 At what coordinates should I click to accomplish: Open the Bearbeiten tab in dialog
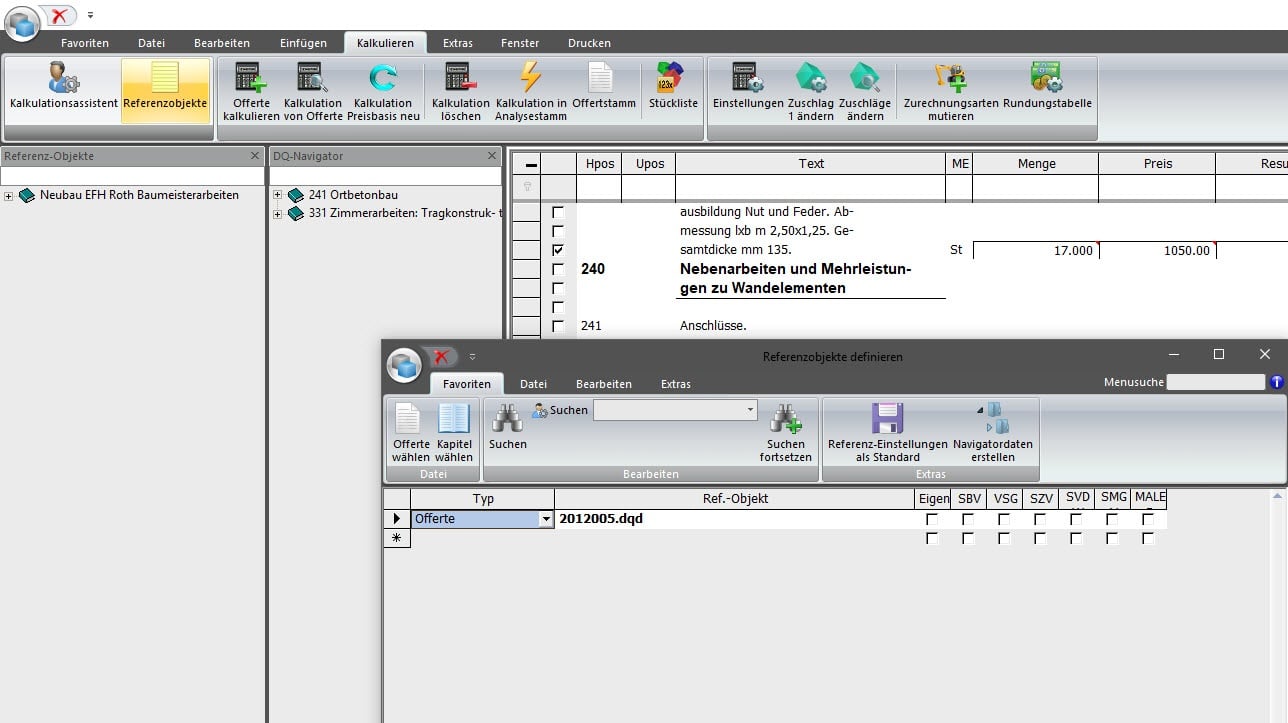point(604,384)
